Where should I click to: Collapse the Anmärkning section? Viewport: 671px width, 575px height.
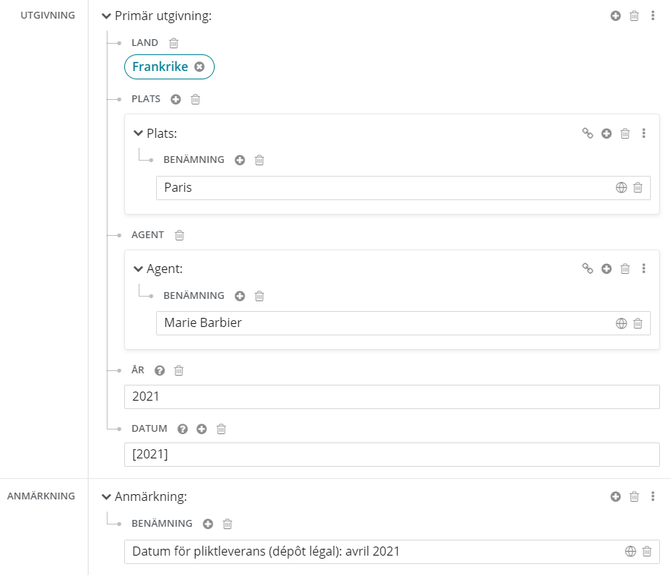click(107, 496)
